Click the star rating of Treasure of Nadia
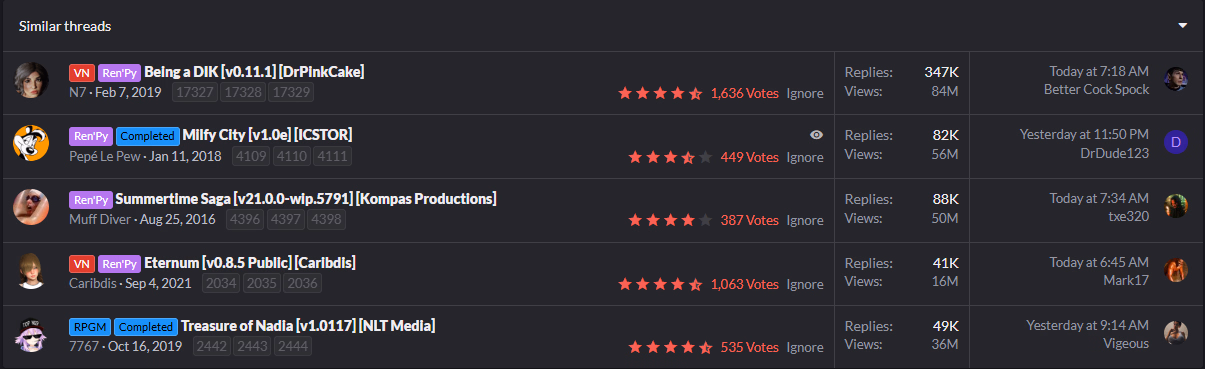The width and height of the screenshot is (1205, 369). [x=670, y=348]
